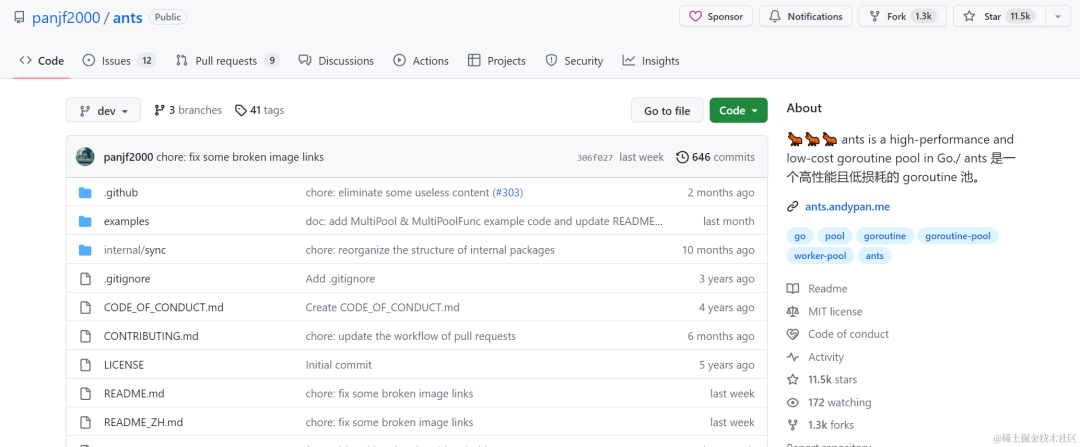This screenshot has height=447, width=1080.
Task: View the 41 tags link
Action: coord(259,110)
